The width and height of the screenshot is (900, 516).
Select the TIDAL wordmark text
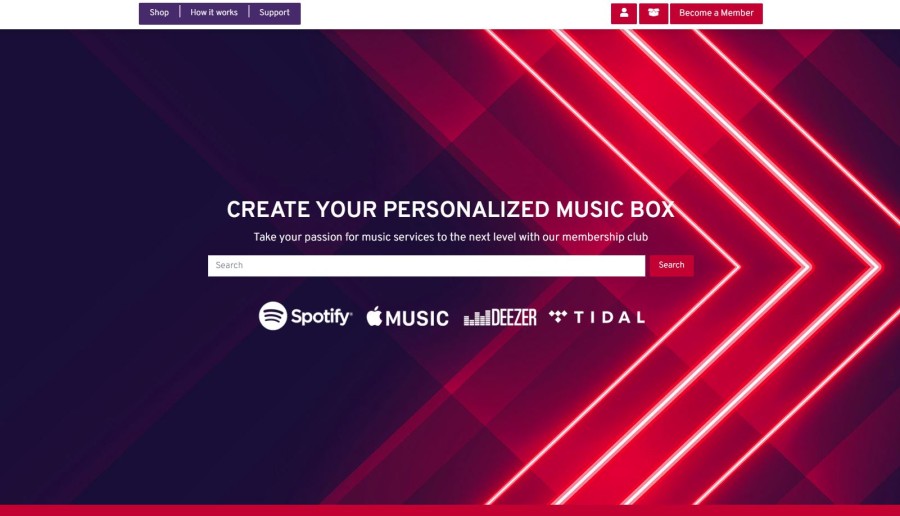[x=610, y=317]
